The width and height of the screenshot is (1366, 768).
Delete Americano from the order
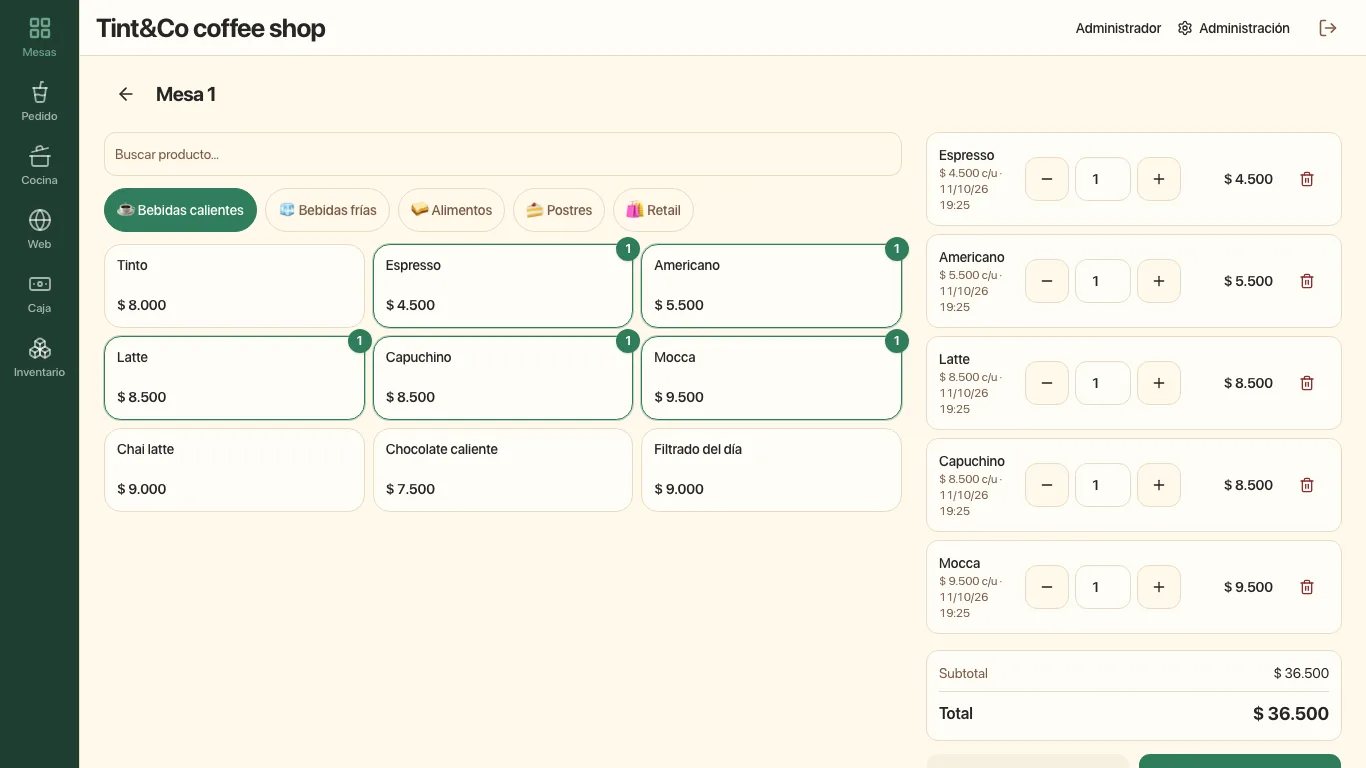(x=1307, y=281)
